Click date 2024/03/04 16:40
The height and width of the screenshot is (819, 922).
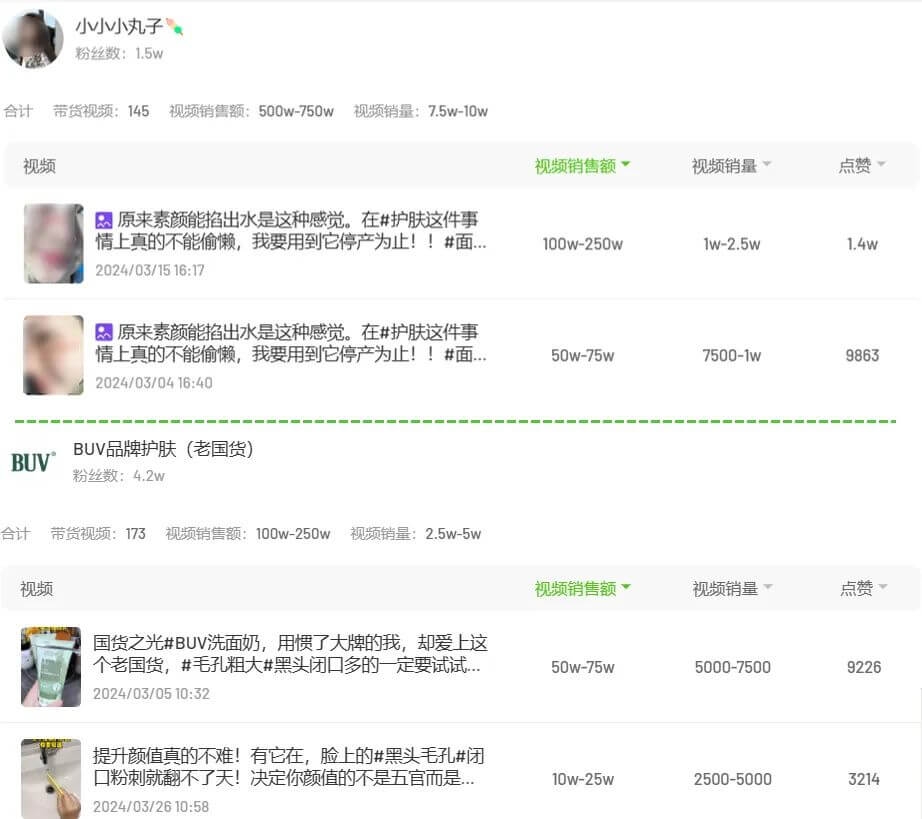[x=154, y=383]
